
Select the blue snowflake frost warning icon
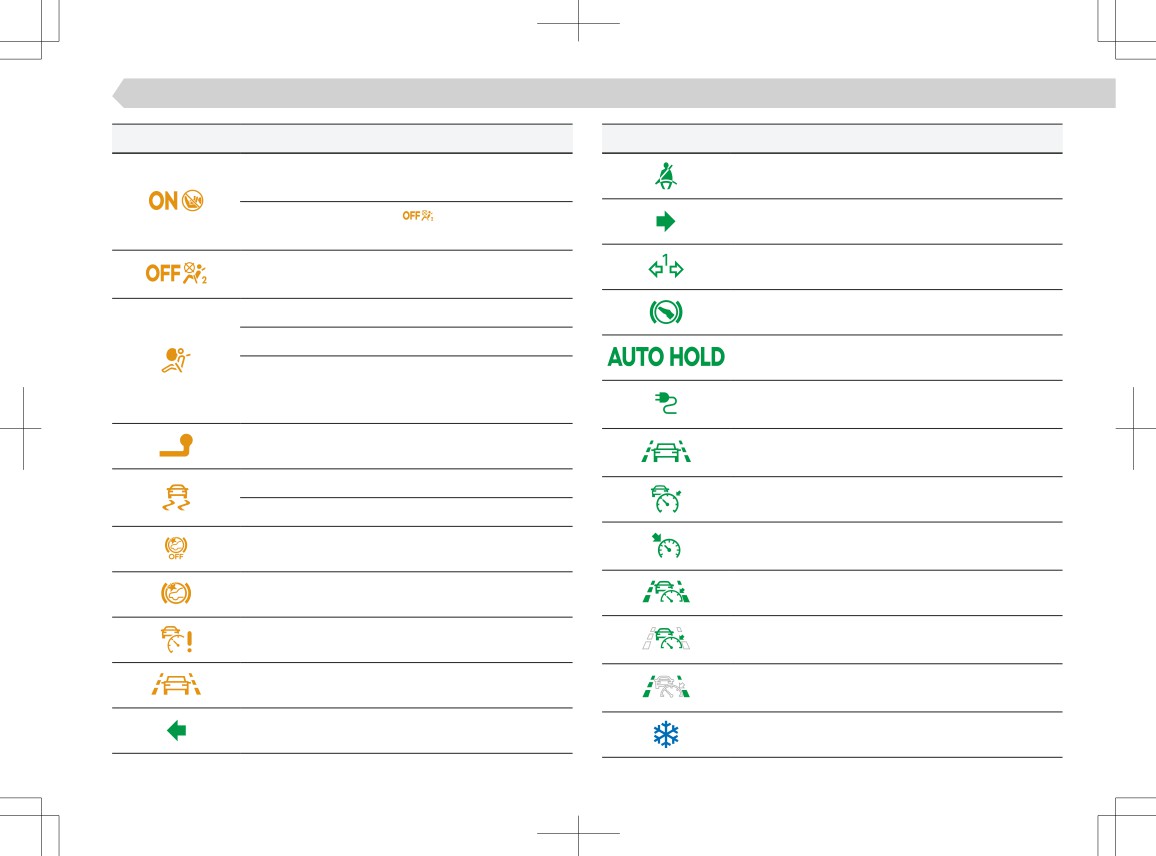point(666,734)
